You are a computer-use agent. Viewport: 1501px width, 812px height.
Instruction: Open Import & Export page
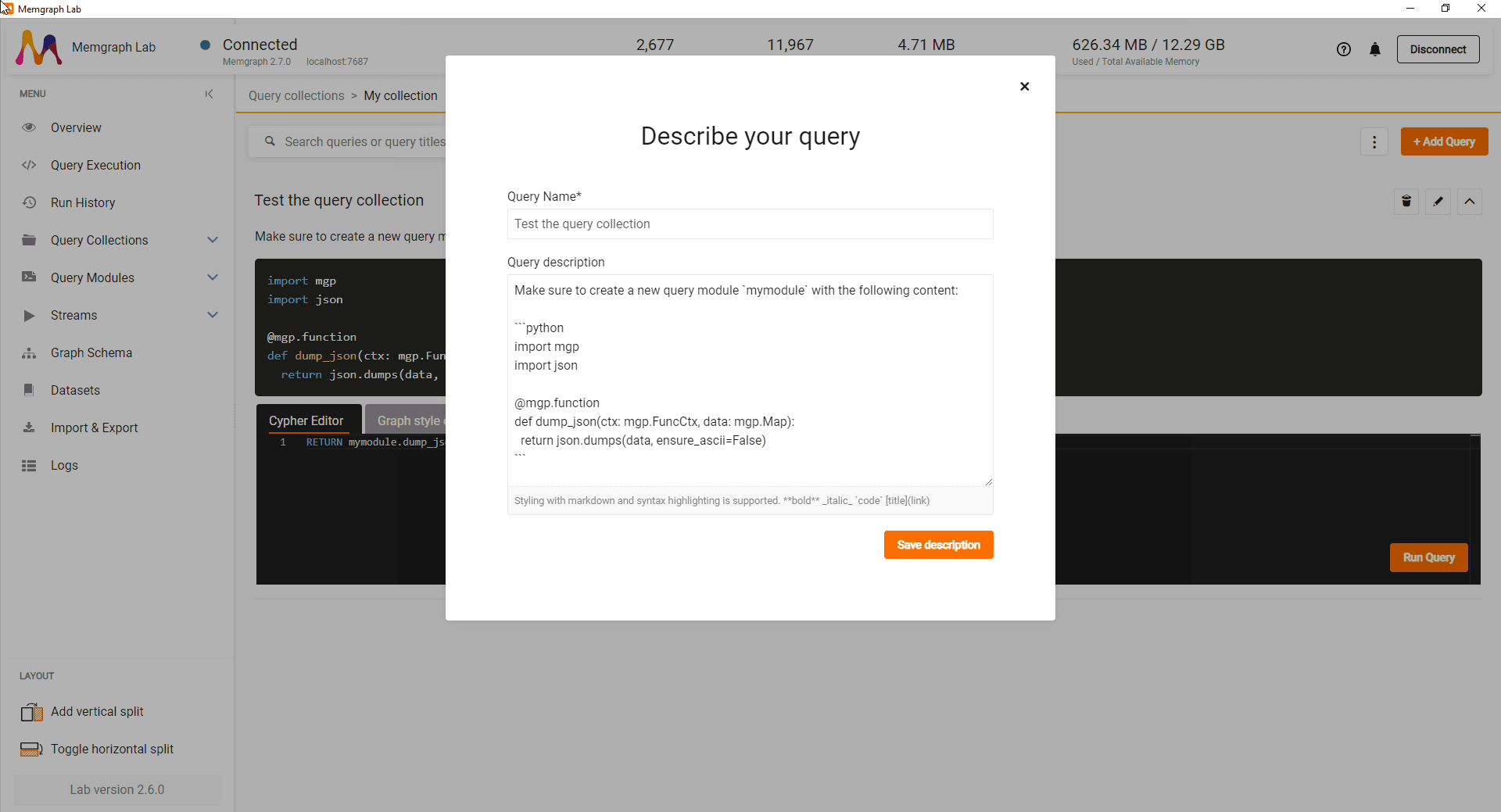point(94,427)
